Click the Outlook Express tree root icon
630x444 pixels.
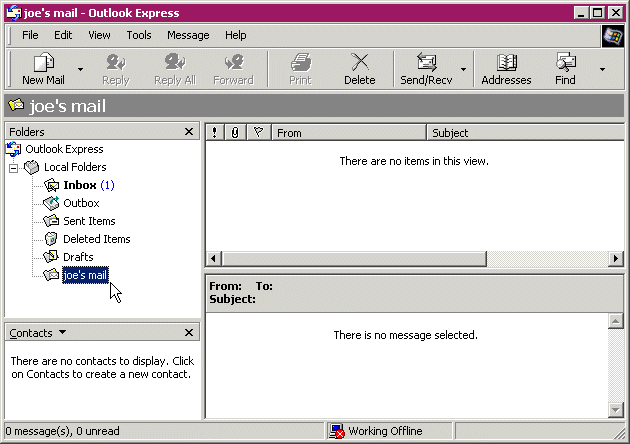[14, 149]
